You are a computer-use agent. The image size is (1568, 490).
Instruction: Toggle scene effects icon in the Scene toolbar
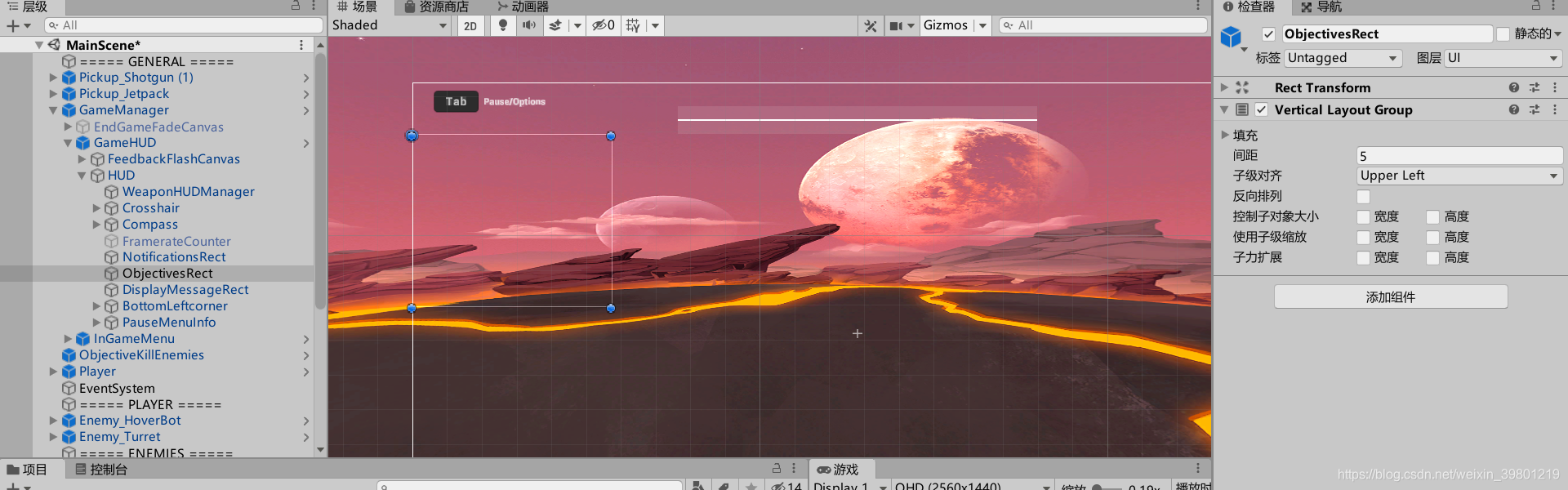[555, 25]
